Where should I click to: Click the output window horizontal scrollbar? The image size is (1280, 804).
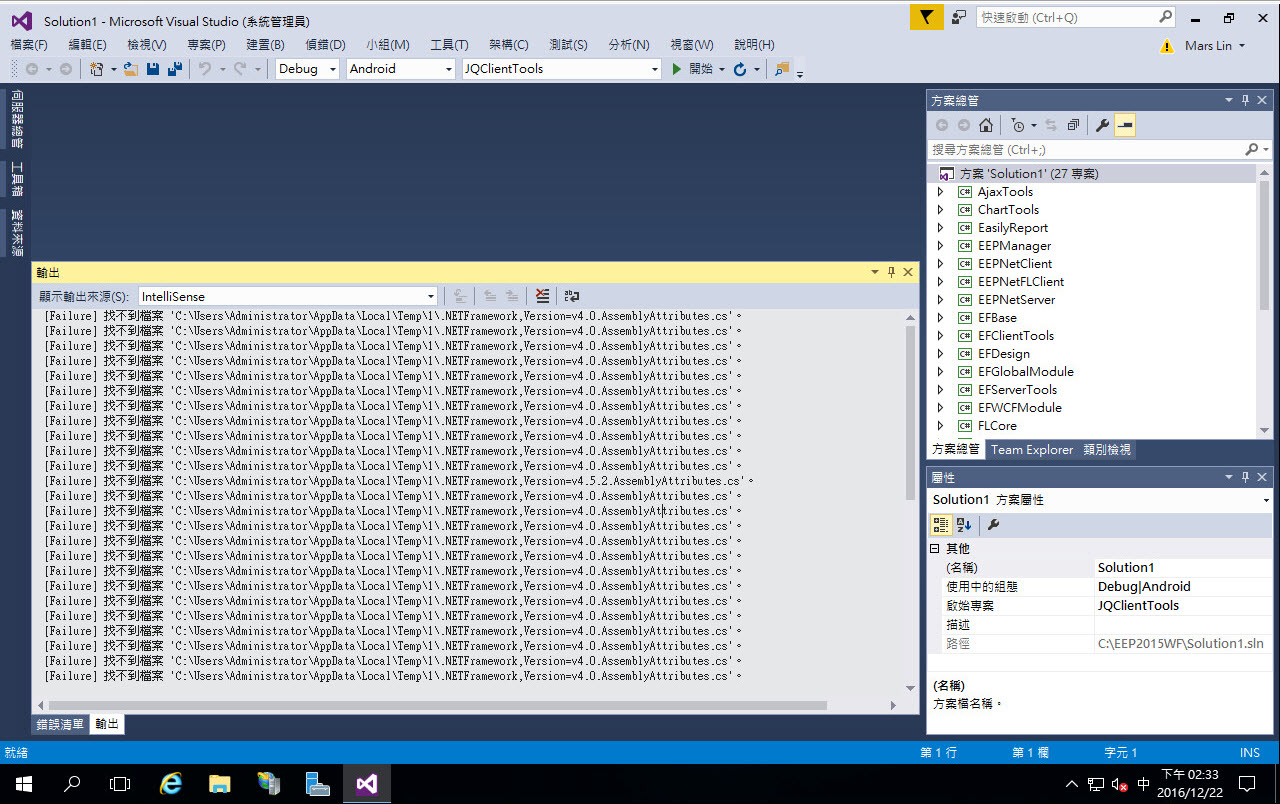(x=435, y=705)
